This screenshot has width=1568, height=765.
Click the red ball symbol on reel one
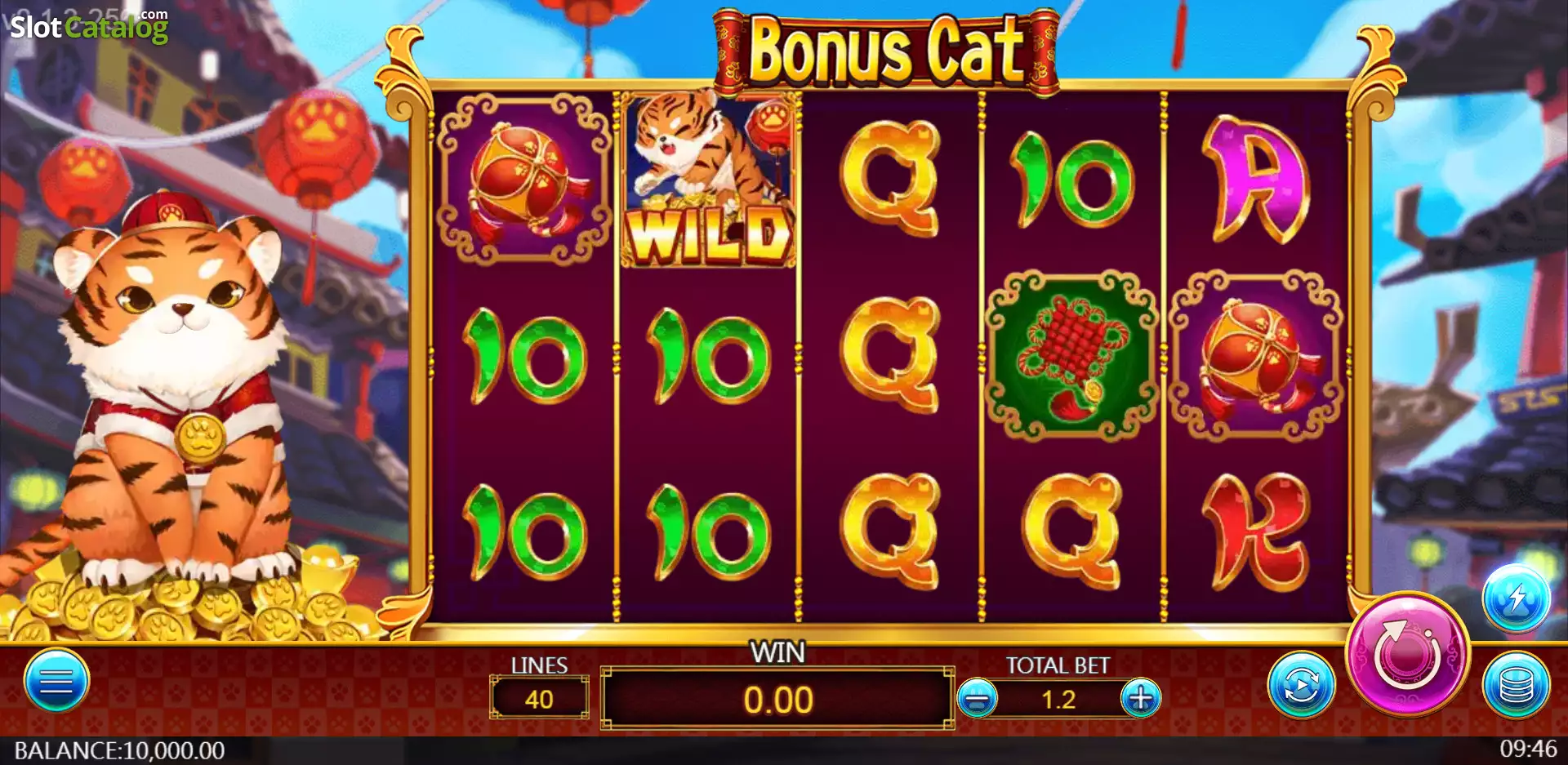[x=524, y=180]
